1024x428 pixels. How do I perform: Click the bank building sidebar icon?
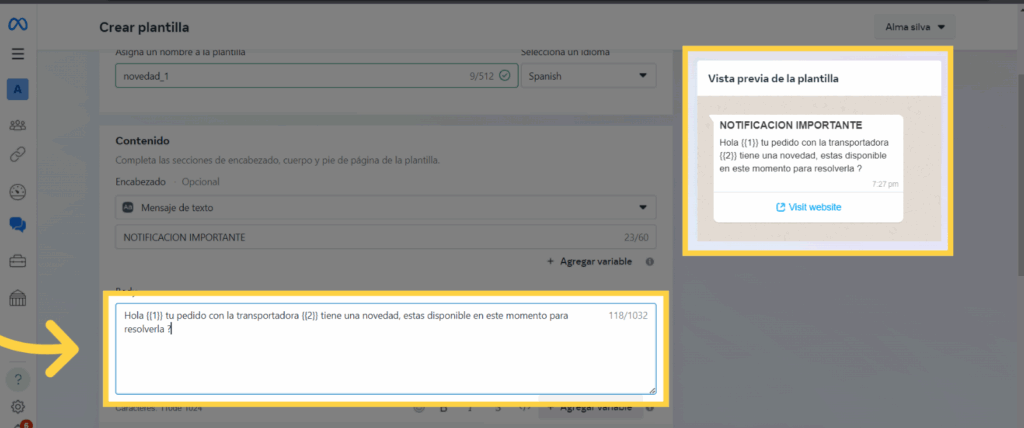[x=18, y=298]
